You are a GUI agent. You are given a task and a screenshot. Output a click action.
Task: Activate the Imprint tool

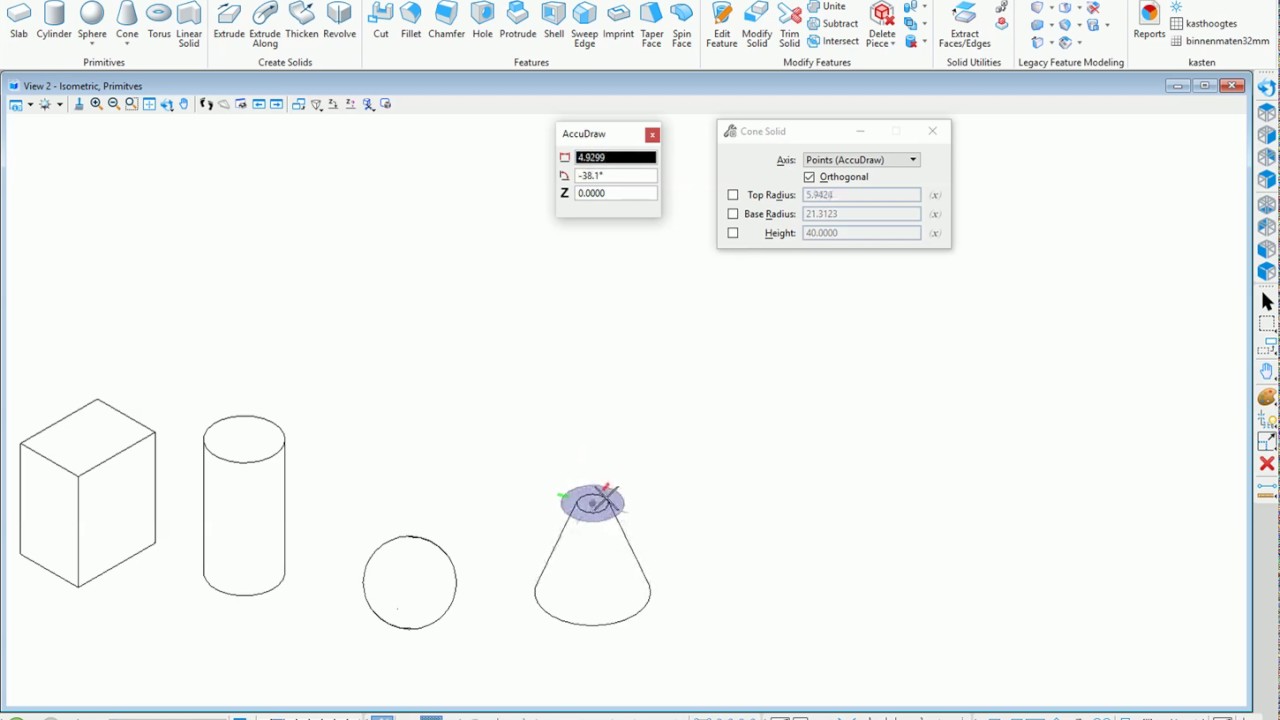pos(618,20)
